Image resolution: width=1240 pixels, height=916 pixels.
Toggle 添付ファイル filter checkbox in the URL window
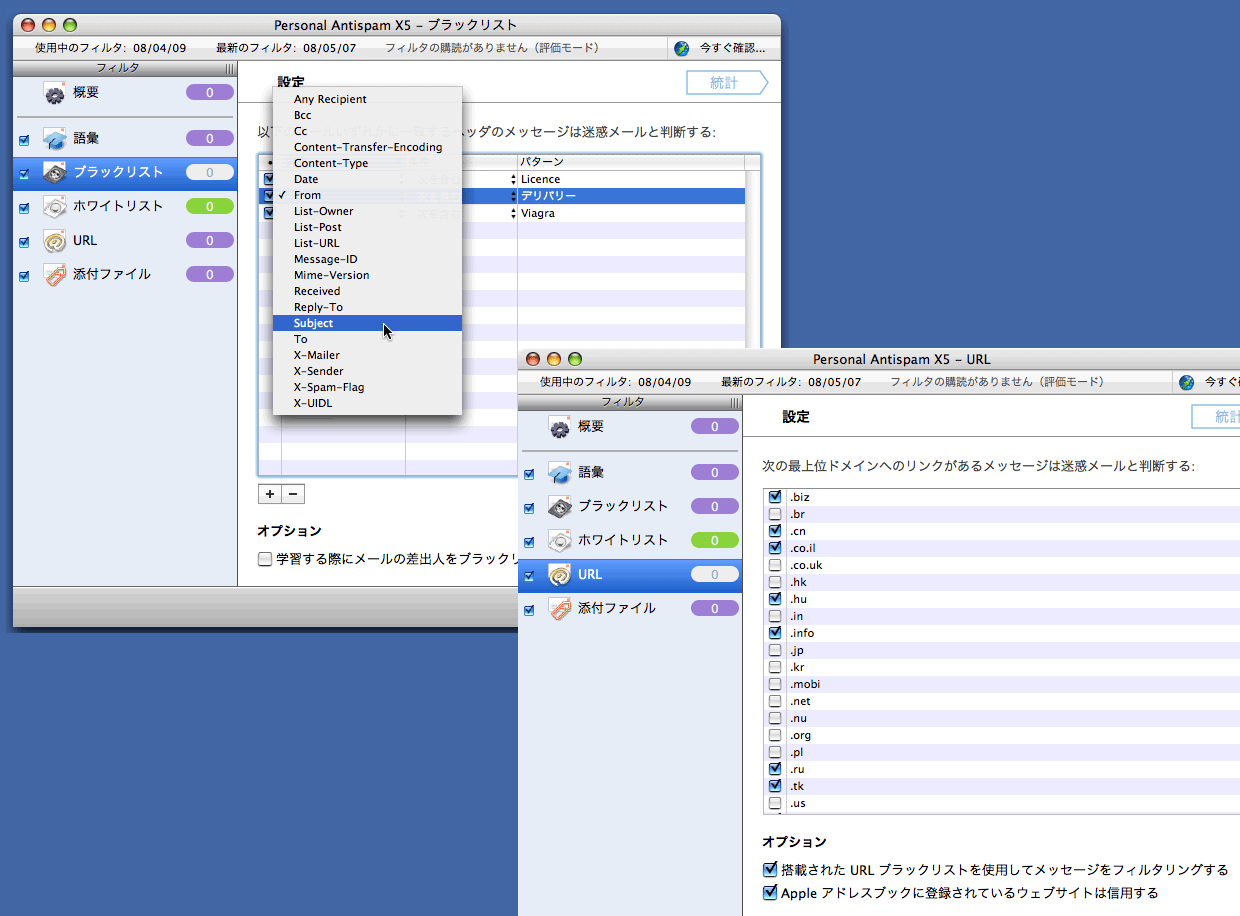click(529, 610)
